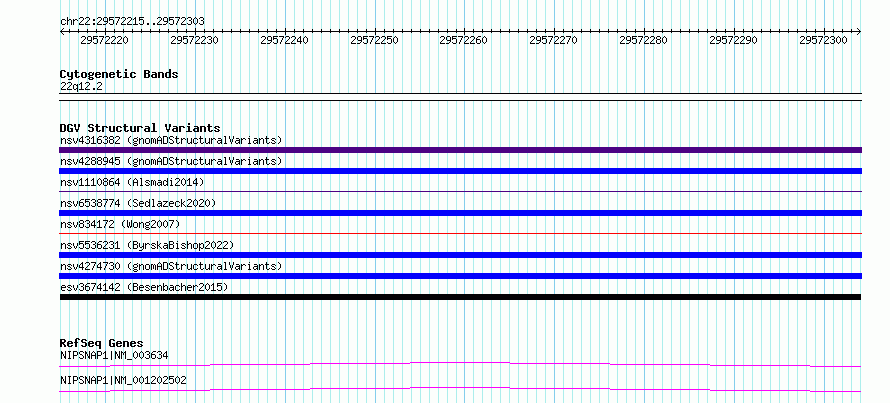This screenshot has height=403, width=890.
Task: Select the black esv3674142 variant bar
Action: (x=460, y=297)
